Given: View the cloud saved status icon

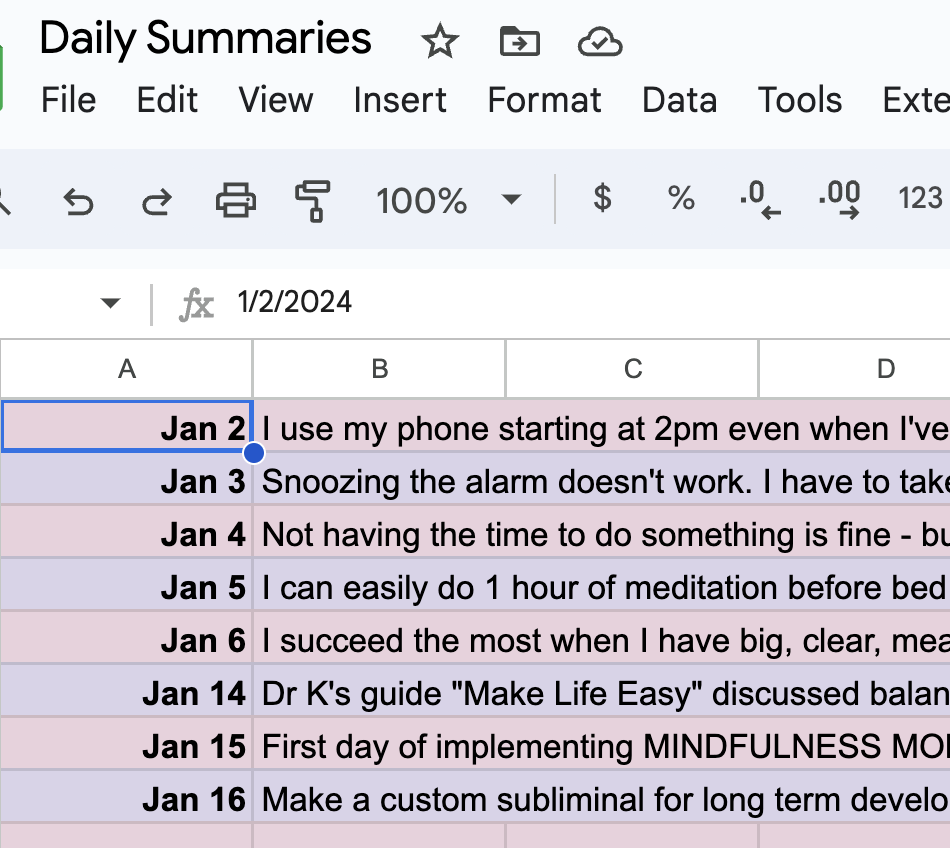Looking at the screenshot, I should (x=600, y=42).
